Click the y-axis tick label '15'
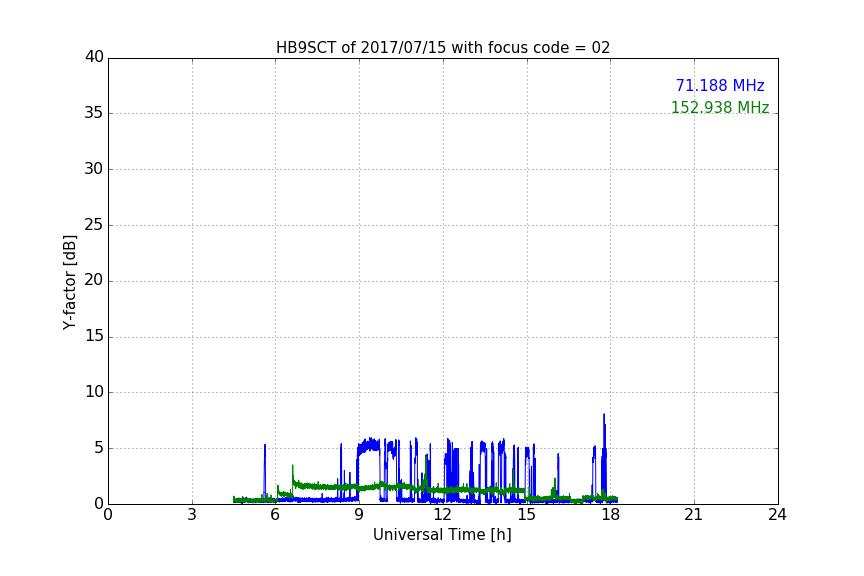This screenshot has width=864, height=576. [x=94, y=336]
